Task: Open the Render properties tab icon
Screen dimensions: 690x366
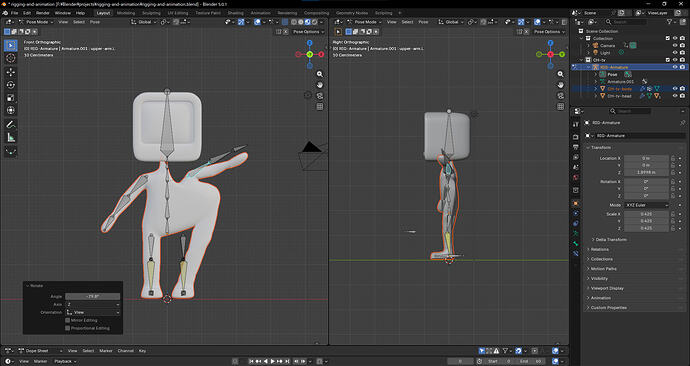Action: (x=576, y=137)
